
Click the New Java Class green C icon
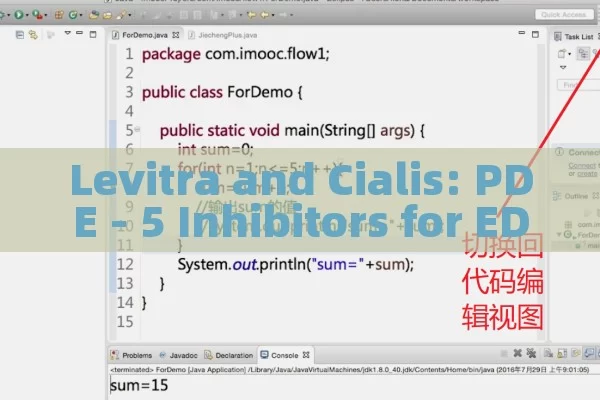click(x=72, y=15)
